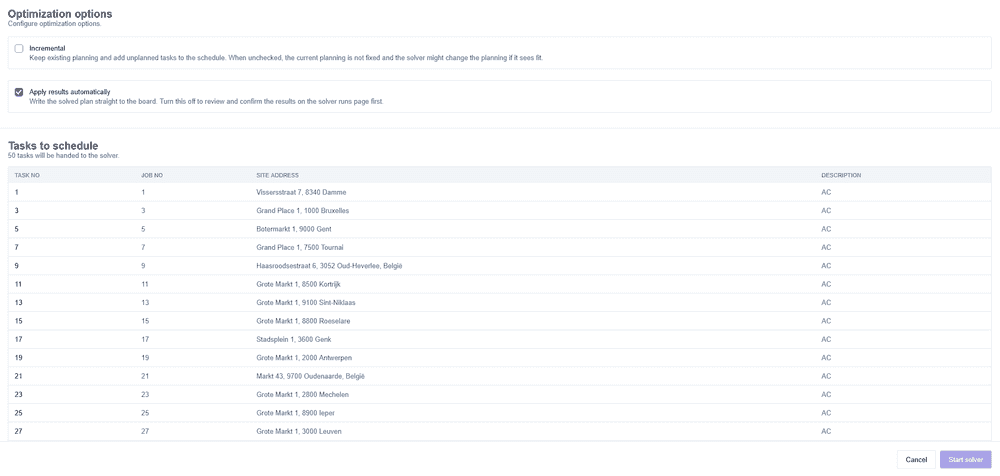Click the Optimization options heading
1000x476 pixels.
(60, 13)
